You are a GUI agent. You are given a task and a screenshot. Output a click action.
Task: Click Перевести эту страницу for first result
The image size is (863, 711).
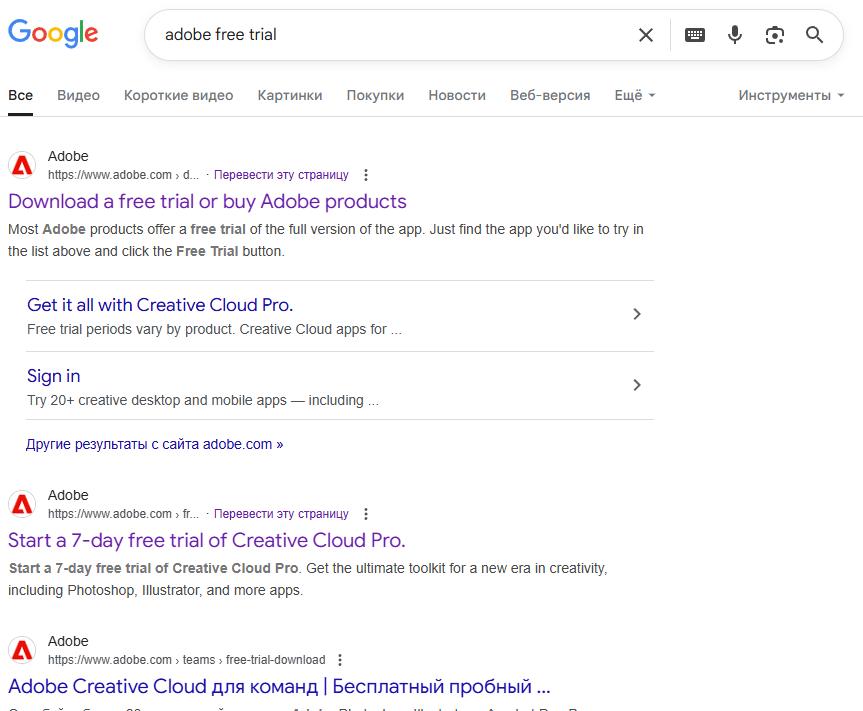click(281, 175)
